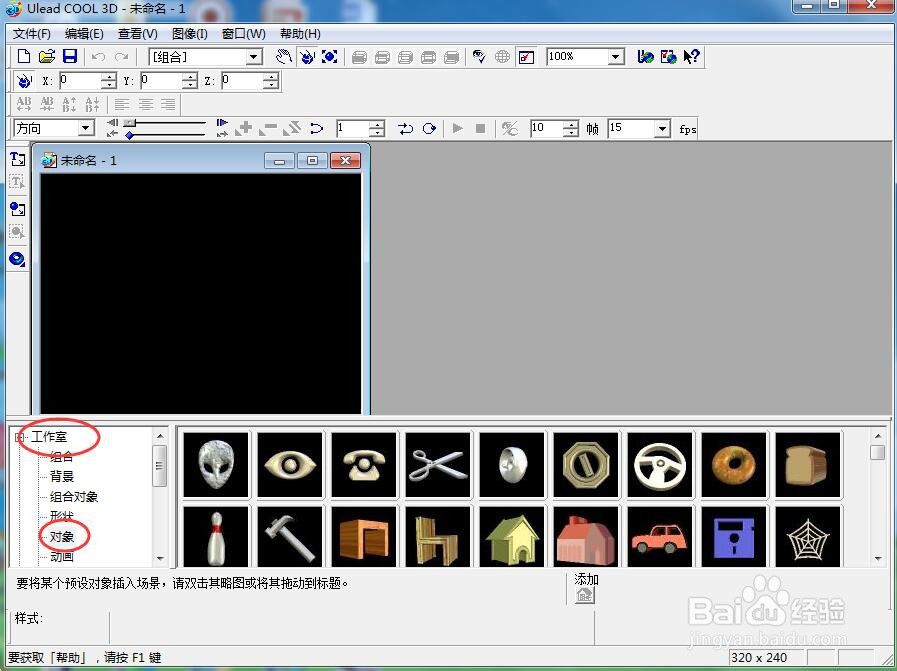This screenshot has height=671, width=897.
Task: Undo the last action
Action: 98,57
